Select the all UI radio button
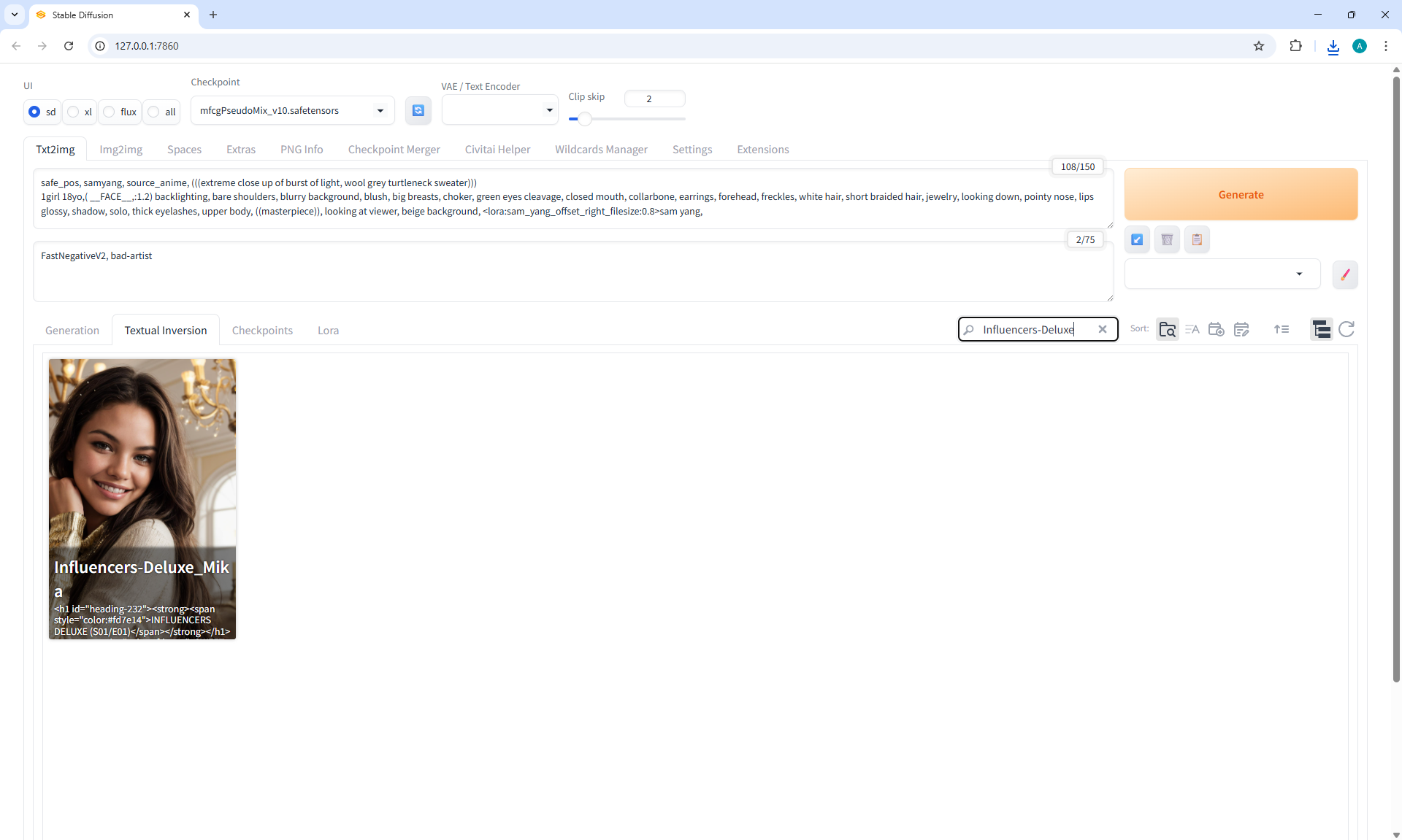 pyautogui.click(x=154, y=112)
